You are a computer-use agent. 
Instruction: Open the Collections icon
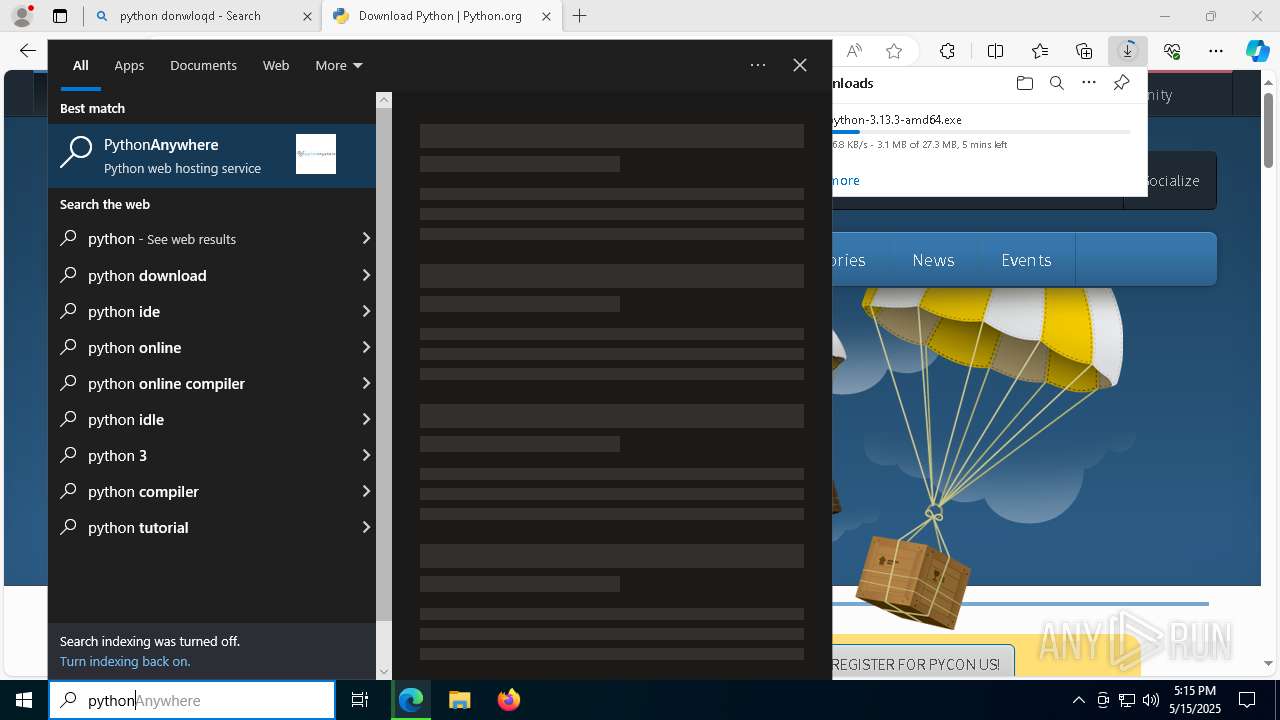pyautogui.click(x=1084, y=51)
